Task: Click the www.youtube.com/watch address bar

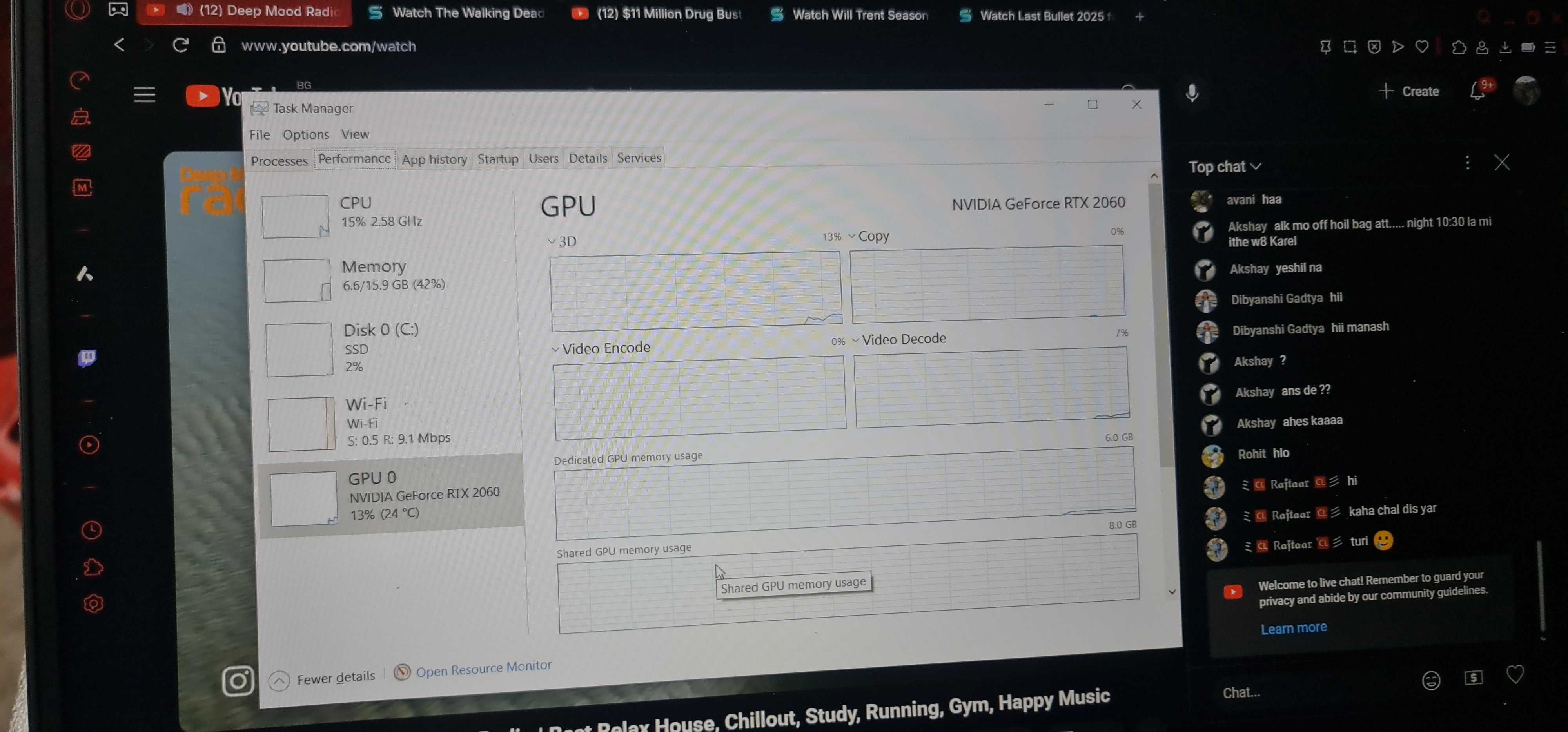Action: click(328, 46)
